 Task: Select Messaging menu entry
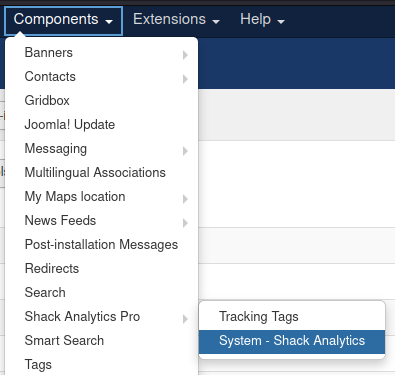tap(102, 149)
